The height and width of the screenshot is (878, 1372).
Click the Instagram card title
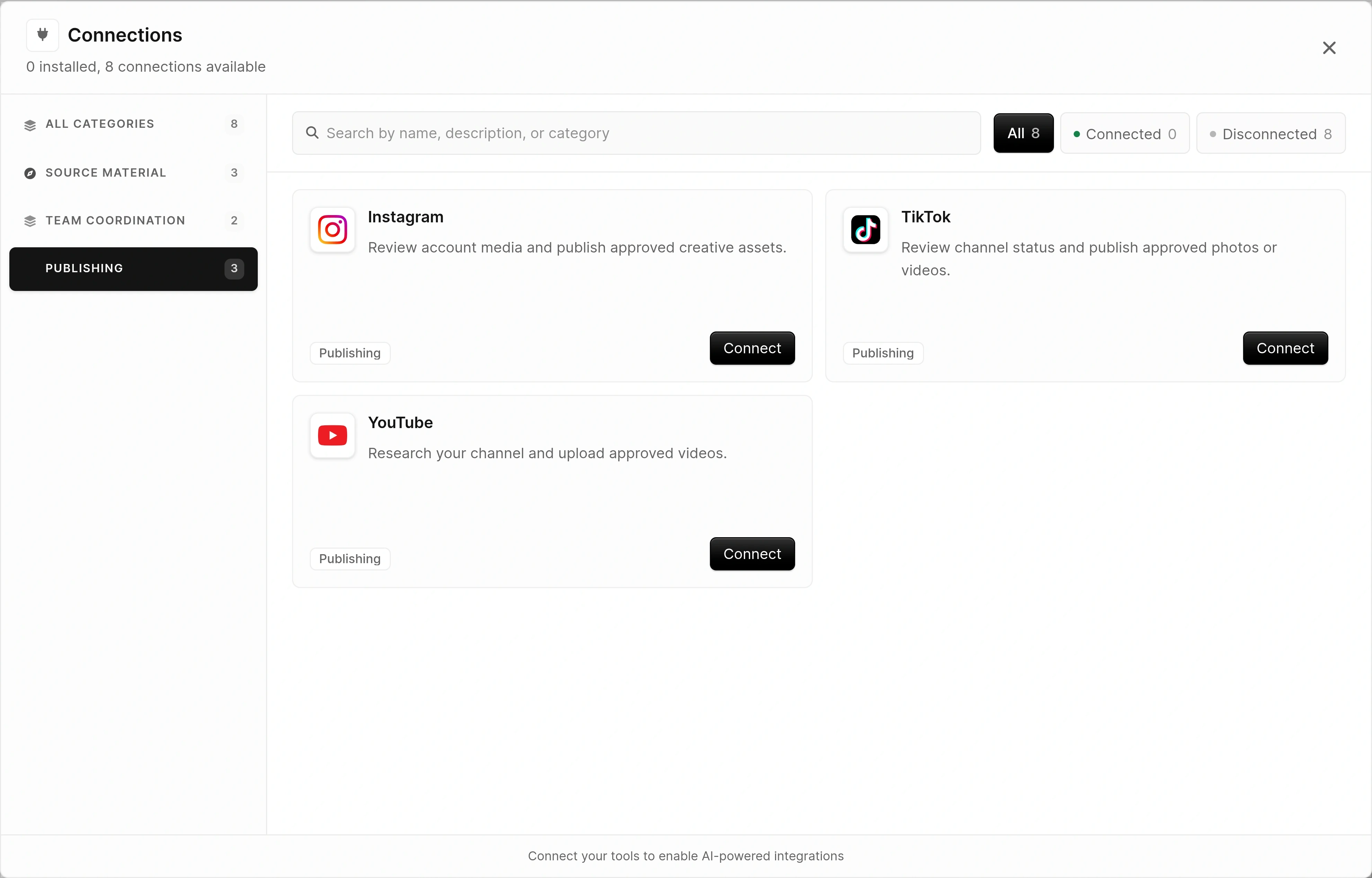(x=405, y=217)
